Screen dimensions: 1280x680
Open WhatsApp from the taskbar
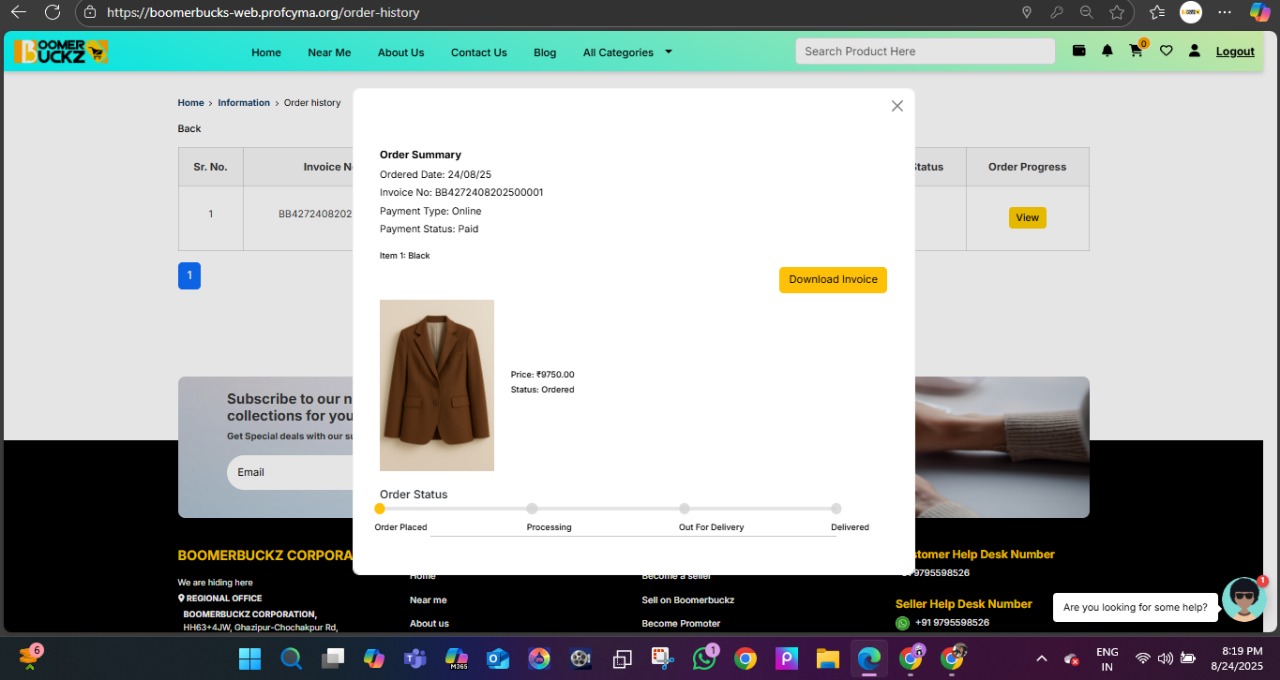(704, 659)
